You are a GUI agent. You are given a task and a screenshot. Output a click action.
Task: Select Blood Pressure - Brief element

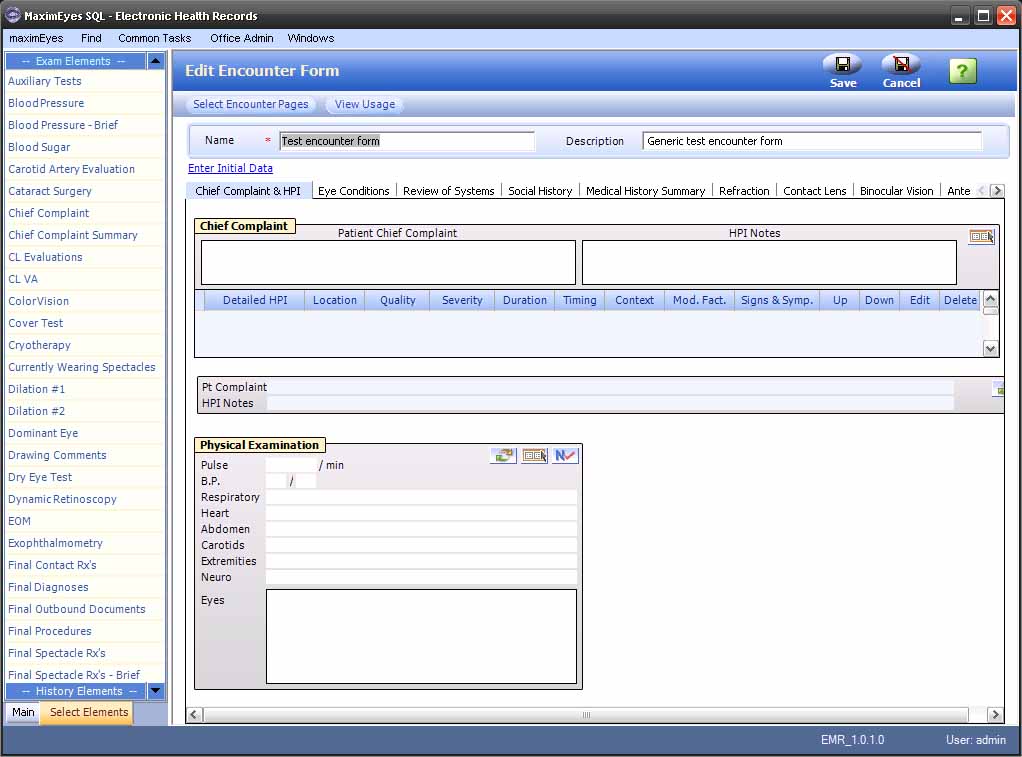[x=63, y=125]
